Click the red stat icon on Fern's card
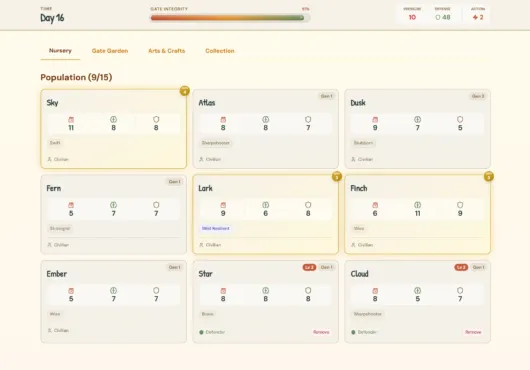Image resolution: width=530 pixels, height=370 pixels. tap(71, 205)
